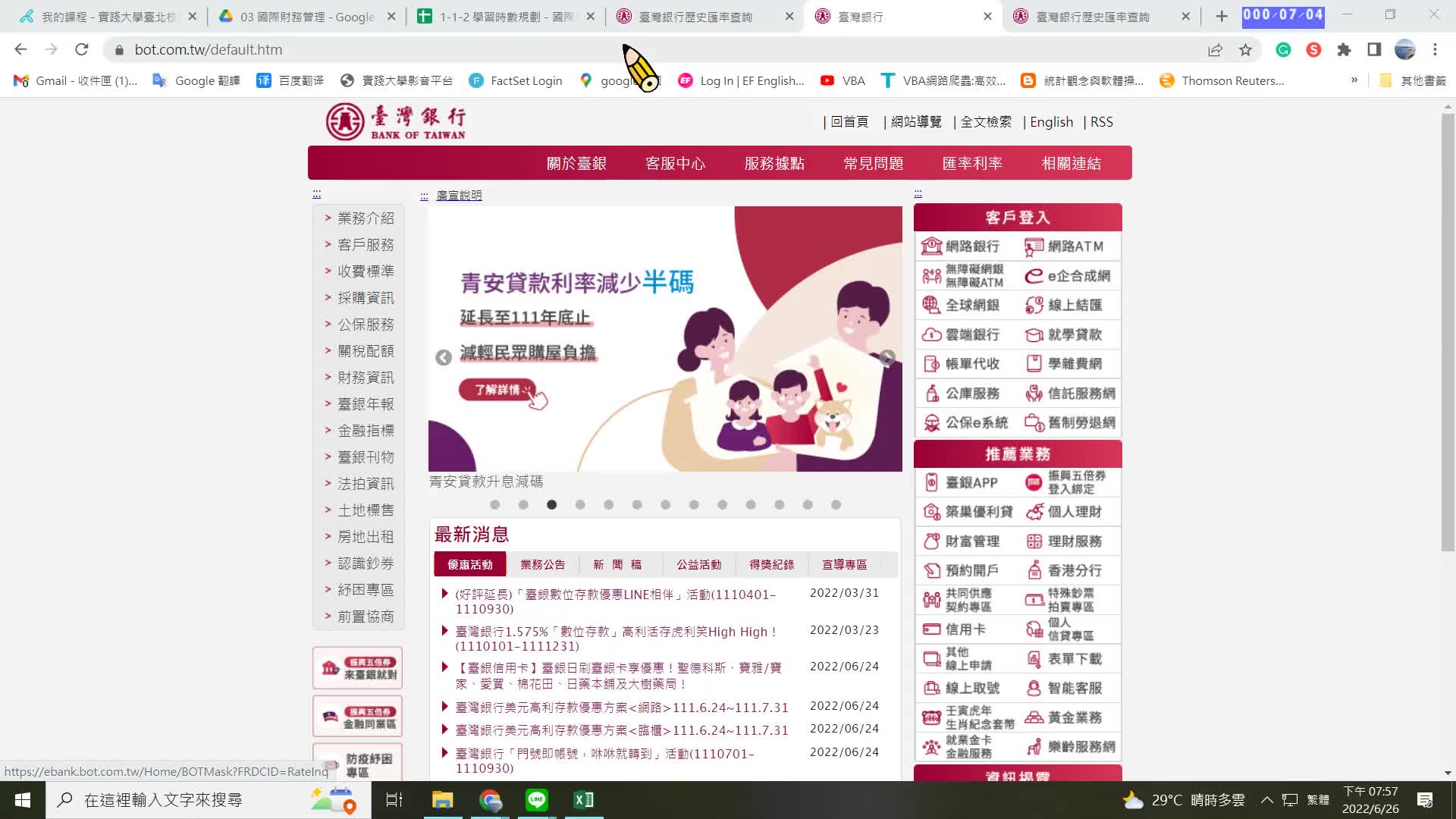Show hidden bookmarks with the » chevron
The width and height of the screenshot is (1456, 819).
pos(1354,80)
